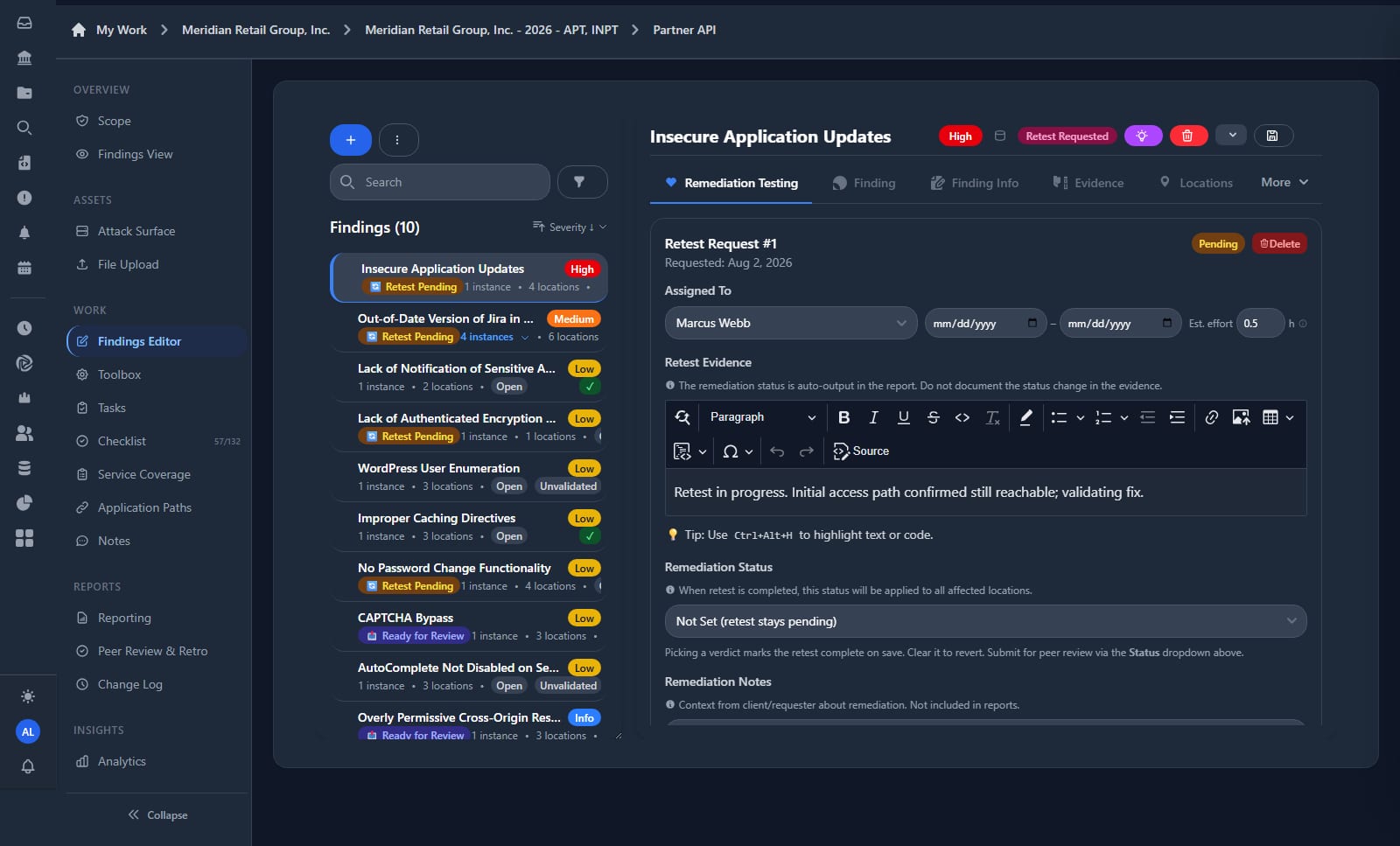This screenshot has width=1400, height=846.
Task: Click the High severity badge in header
Action: click(x=960, y=136)
